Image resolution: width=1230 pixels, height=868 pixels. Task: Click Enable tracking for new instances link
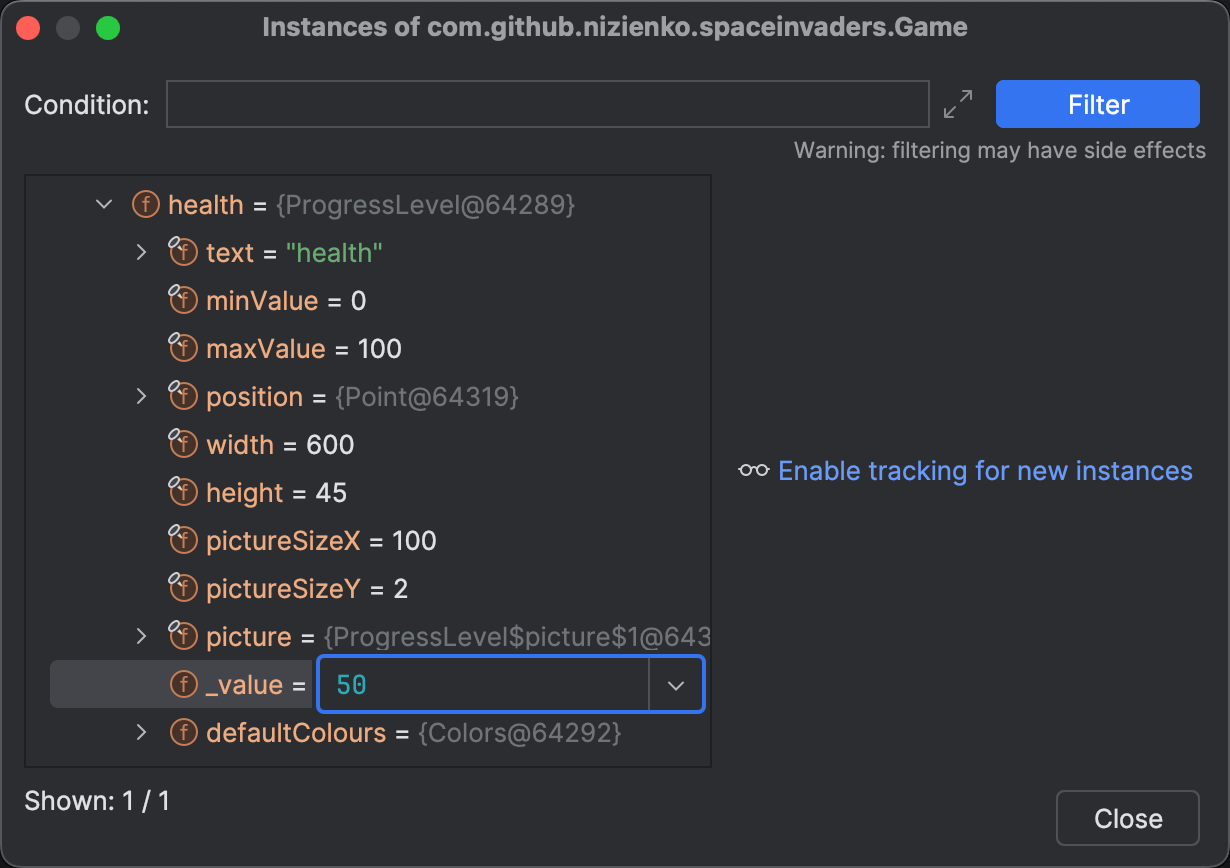tap(985, 471)
